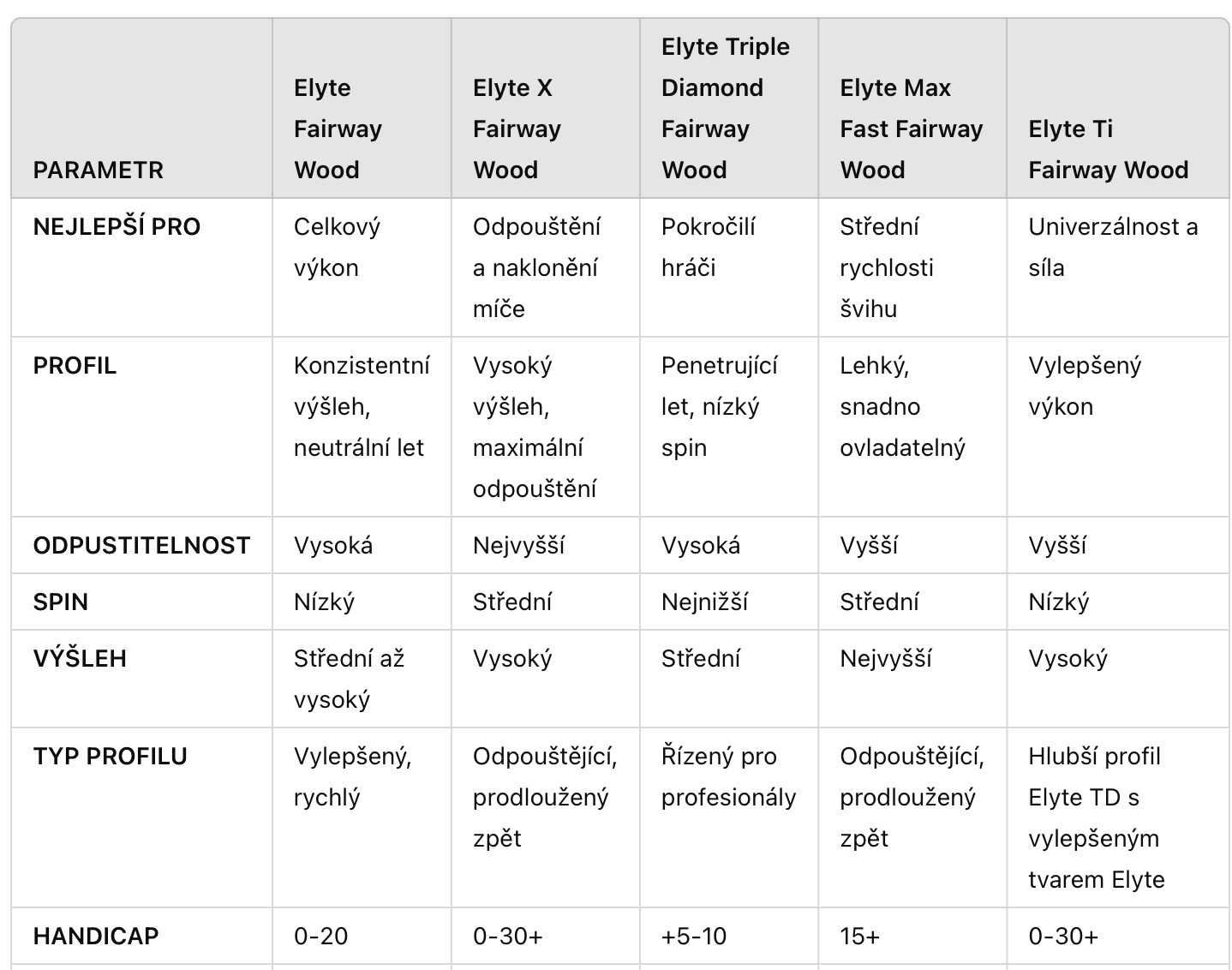The height and width of the screenshot is (970, 1232).
Task: Click the HANDICAP row label
Action: [x=96, y=936]
